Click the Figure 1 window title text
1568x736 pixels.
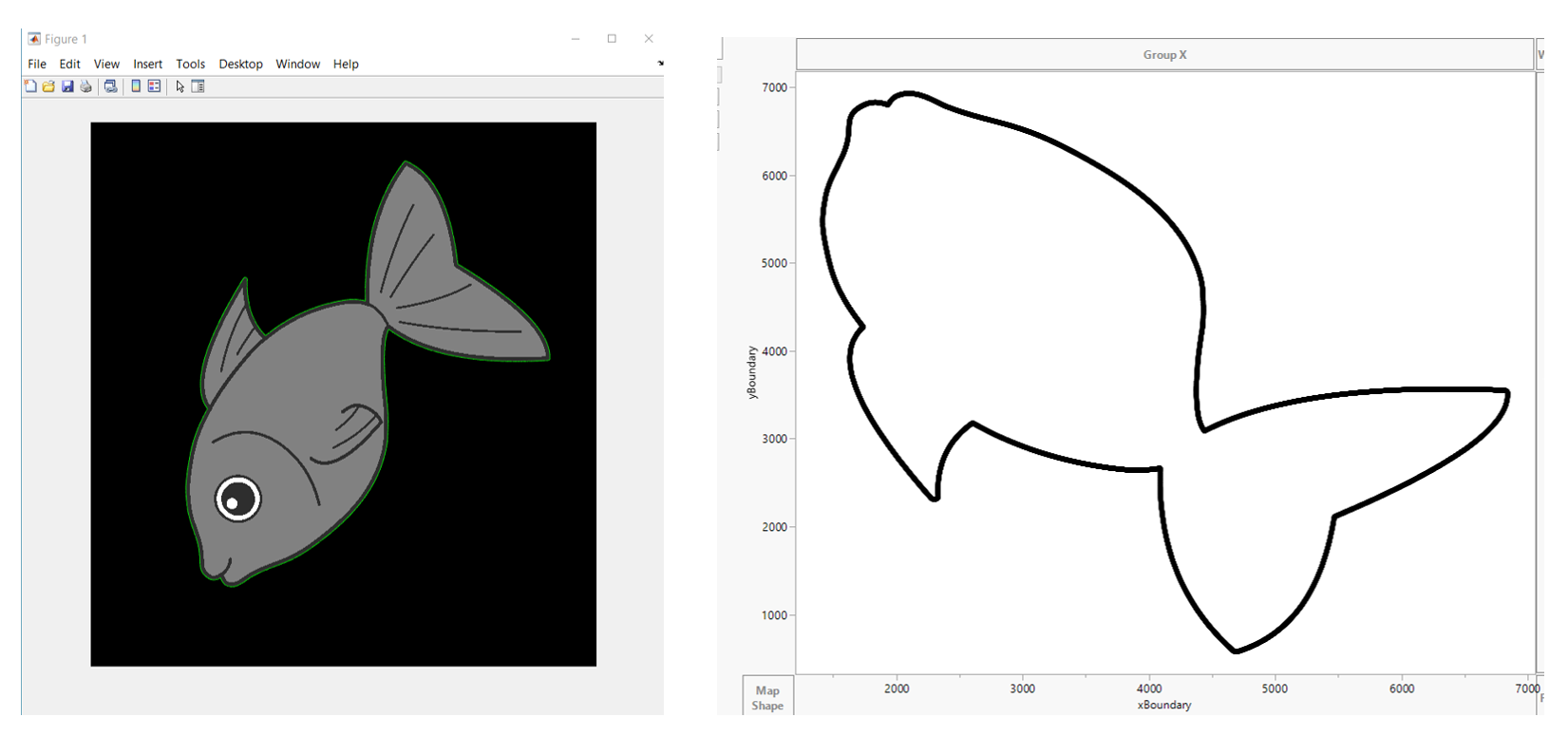pyautogui.click(x=66, y=39)
